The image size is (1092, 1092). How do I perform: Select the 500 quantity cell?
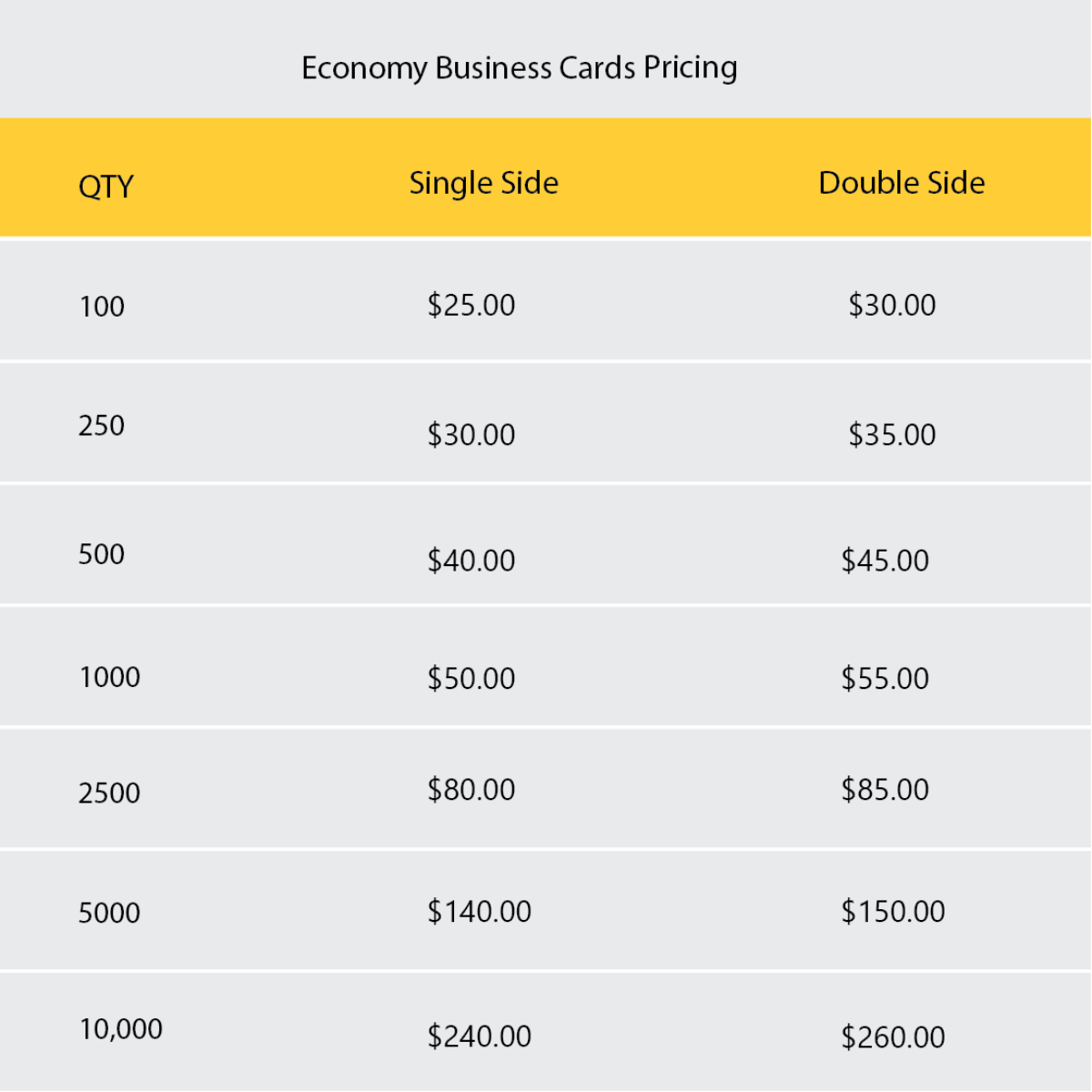coord(102,554)
